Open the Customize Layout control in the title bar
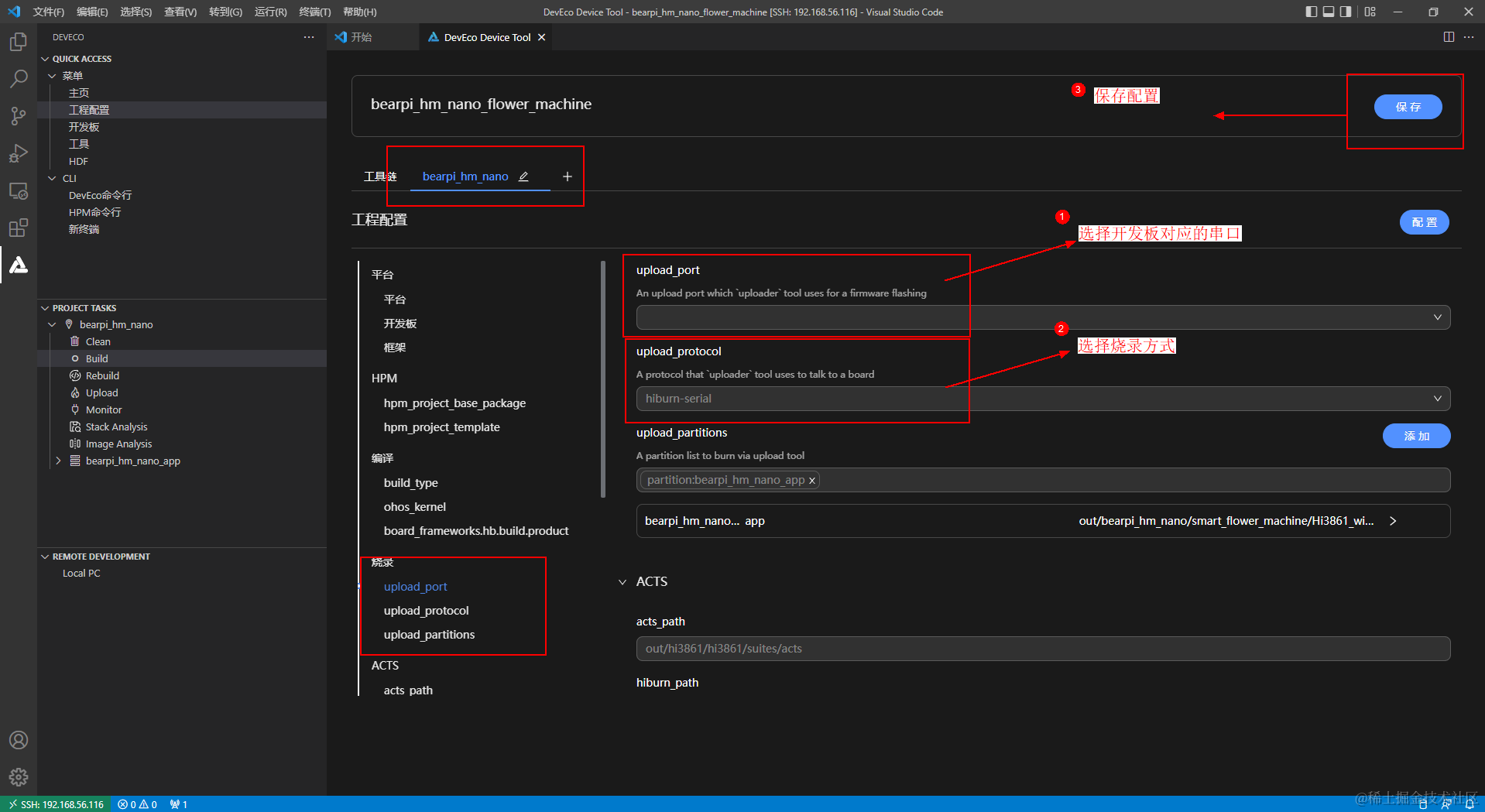The image size is (1485, 812). 1370,12
